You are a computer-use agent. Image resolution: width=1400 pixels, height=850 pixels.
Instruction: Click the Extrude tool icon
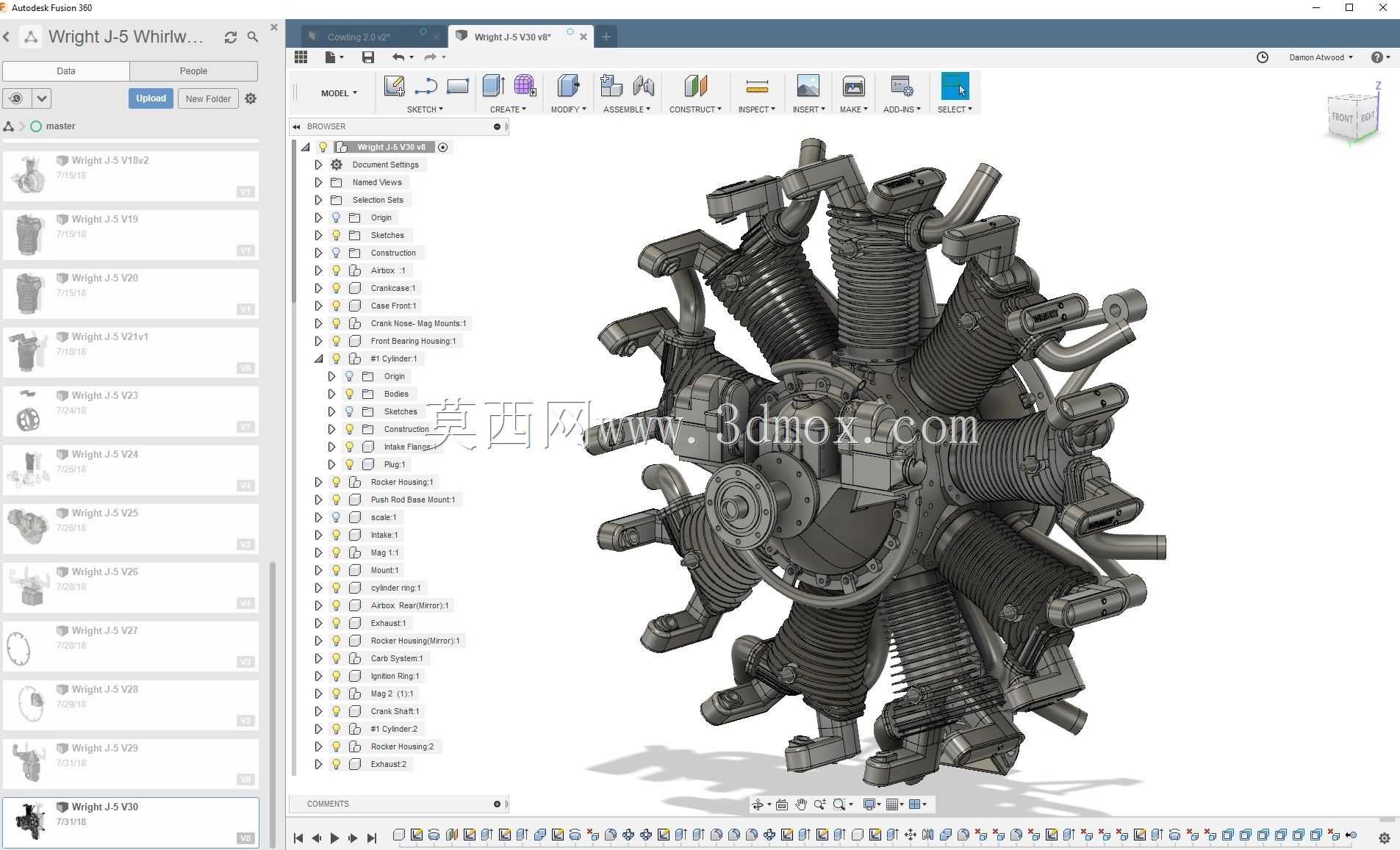coord(493,86)
